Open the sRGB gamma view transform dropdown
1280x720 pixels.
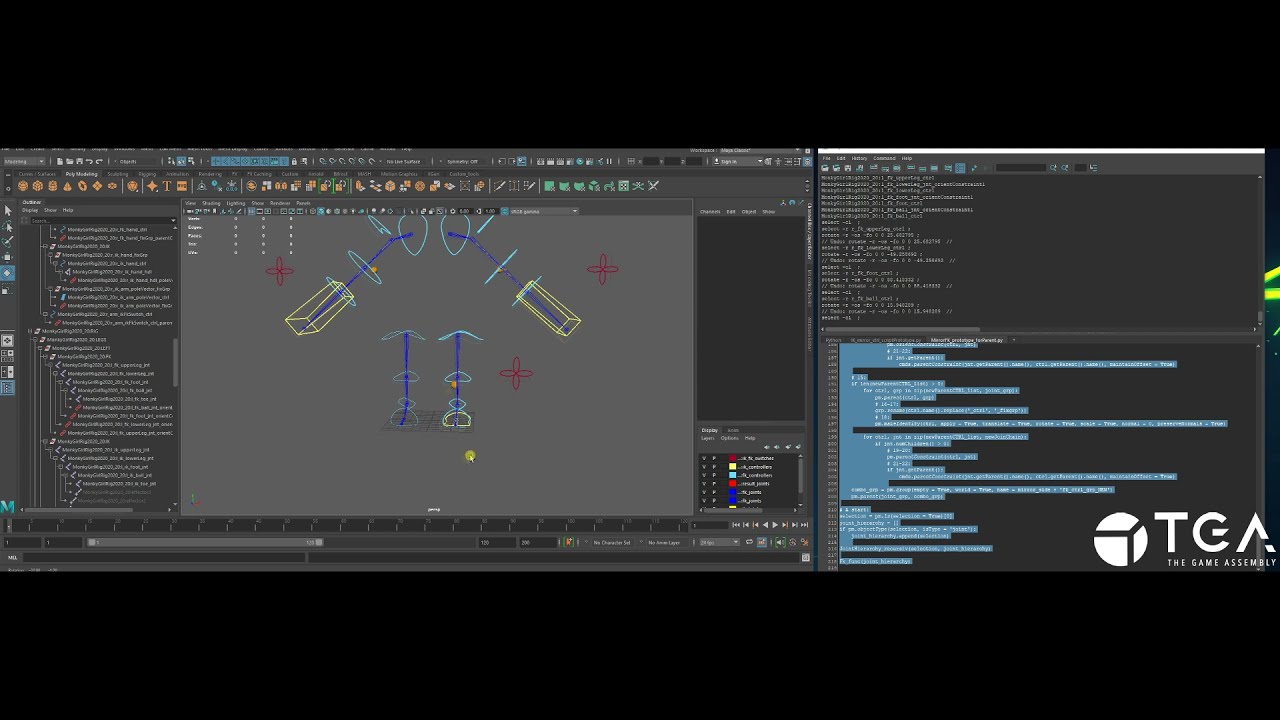click(544, 211)
